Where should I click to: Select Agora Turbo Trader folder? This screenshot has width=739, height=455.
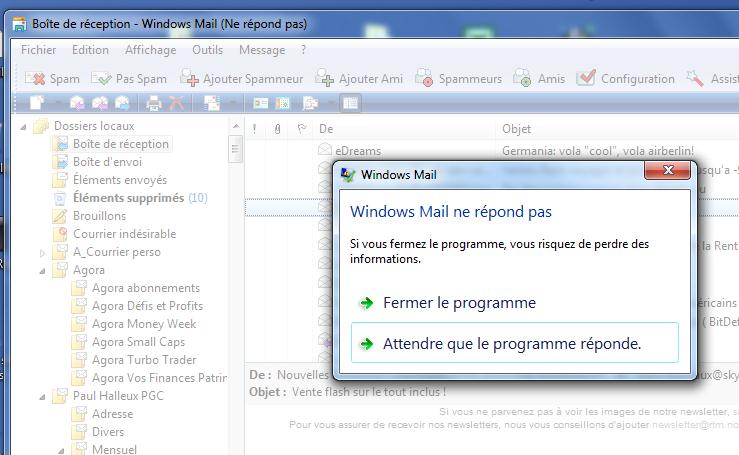[x=134, y=359]
